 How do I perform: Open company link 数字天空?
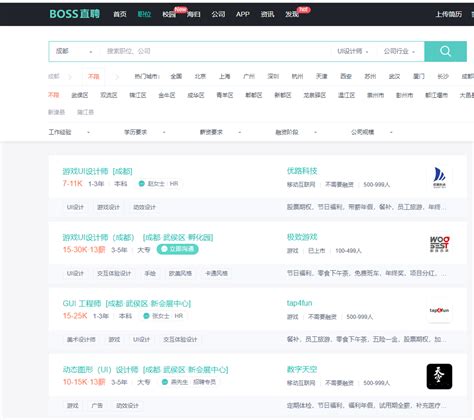tap(302, 369)
